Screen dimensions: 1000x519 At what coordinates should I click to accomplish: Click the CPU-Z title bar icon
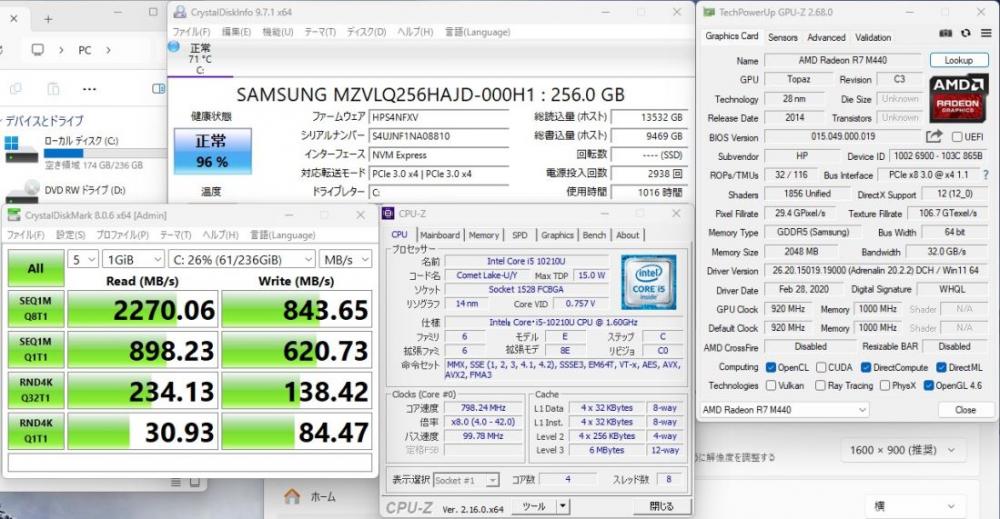(388, 214)
